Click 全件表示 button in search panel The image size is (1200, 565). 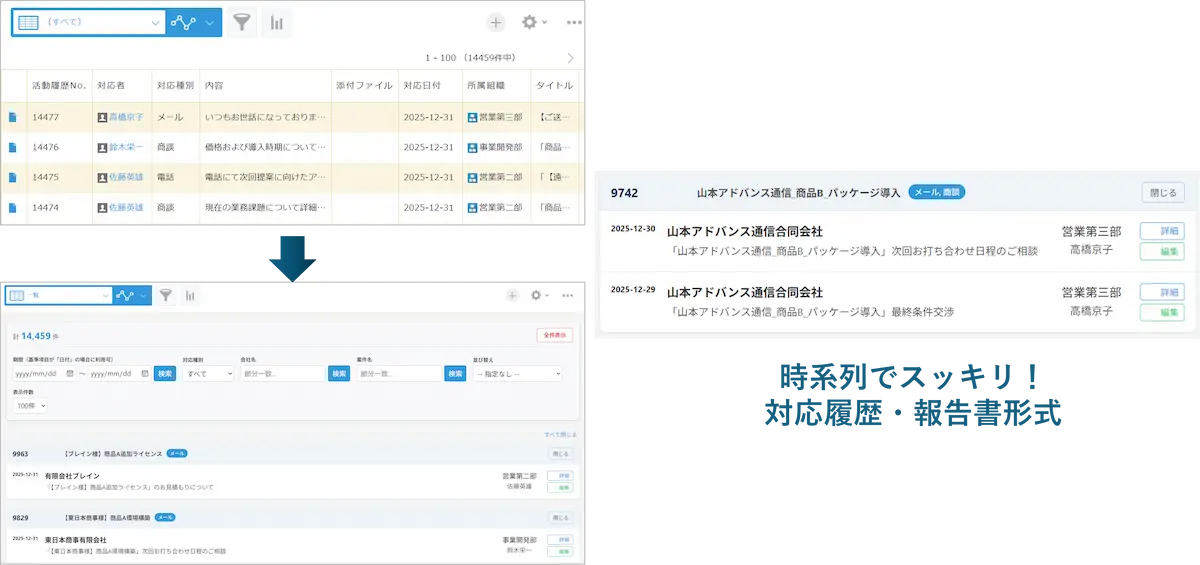554,335
